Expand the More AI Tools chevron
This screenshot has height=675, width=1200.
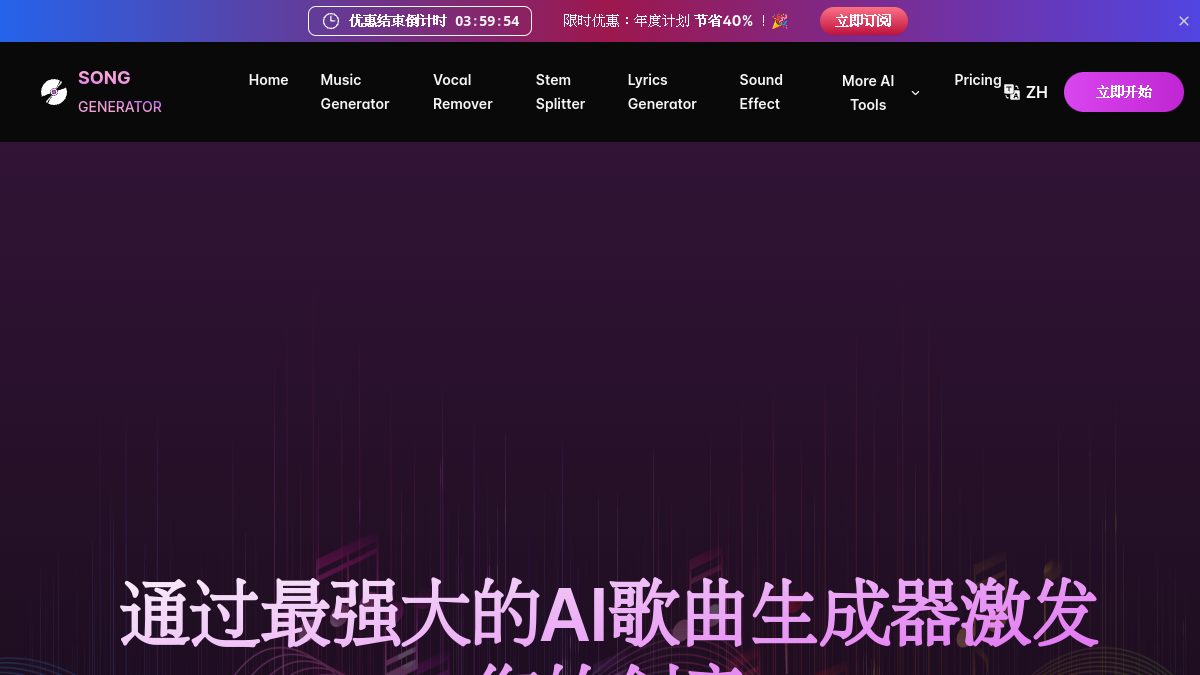[915, 93]
